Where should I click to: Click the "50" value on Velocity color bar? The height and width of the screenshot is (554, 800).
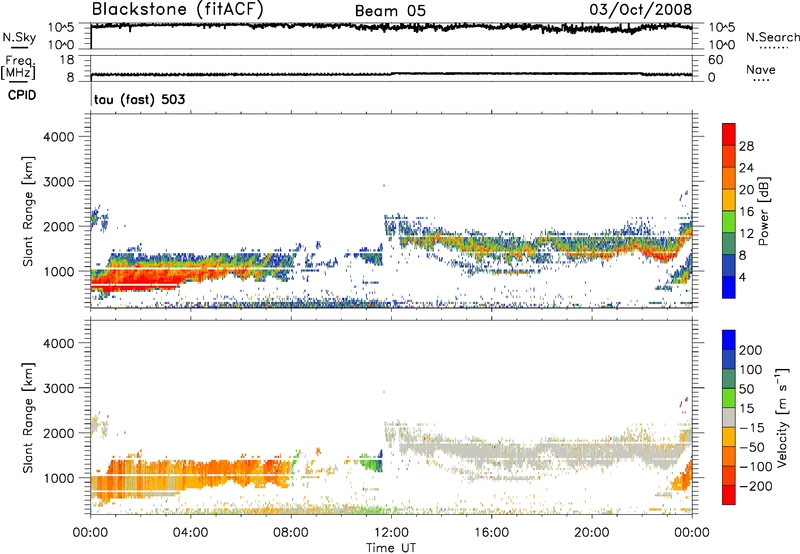(746, 389)
